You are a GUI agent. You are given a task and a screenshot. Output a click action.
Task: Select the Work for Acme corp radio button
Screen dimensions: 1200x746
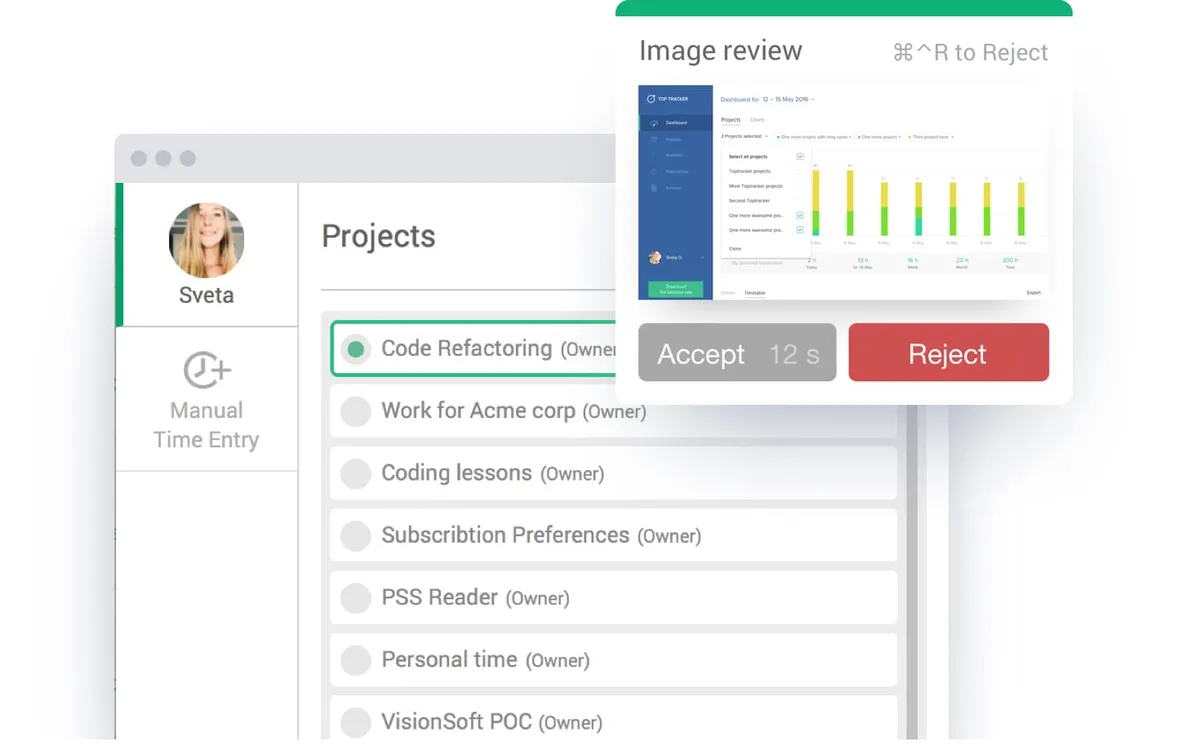355,411
